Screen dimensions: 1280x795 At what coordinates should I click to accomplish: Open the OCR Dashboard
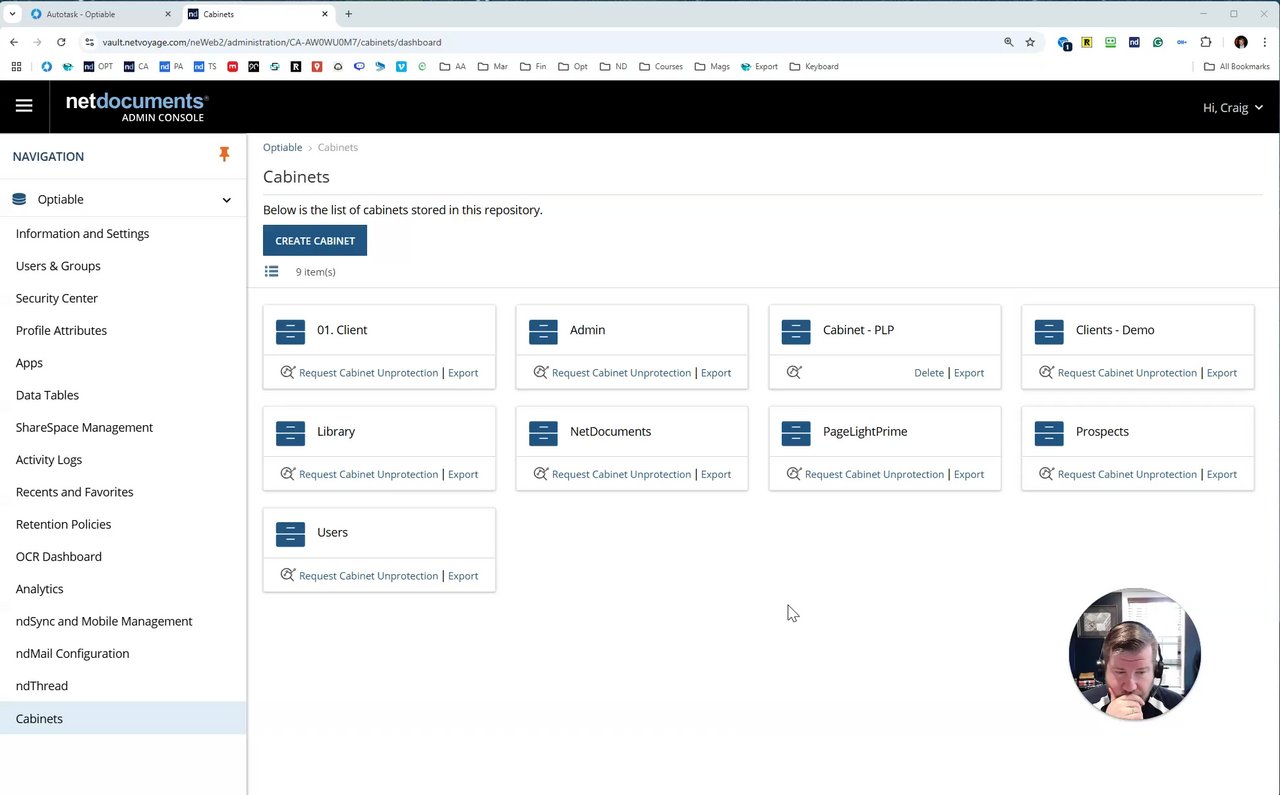[59, 556]
